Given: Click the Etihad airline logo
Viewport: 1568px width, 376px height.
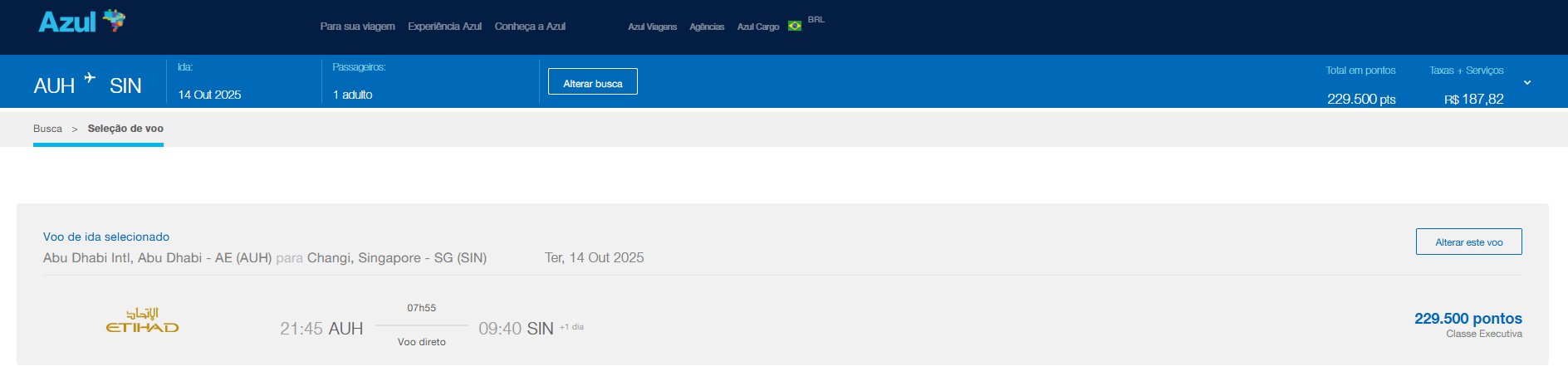Looking at the screenshot, I should pos(142,321).
